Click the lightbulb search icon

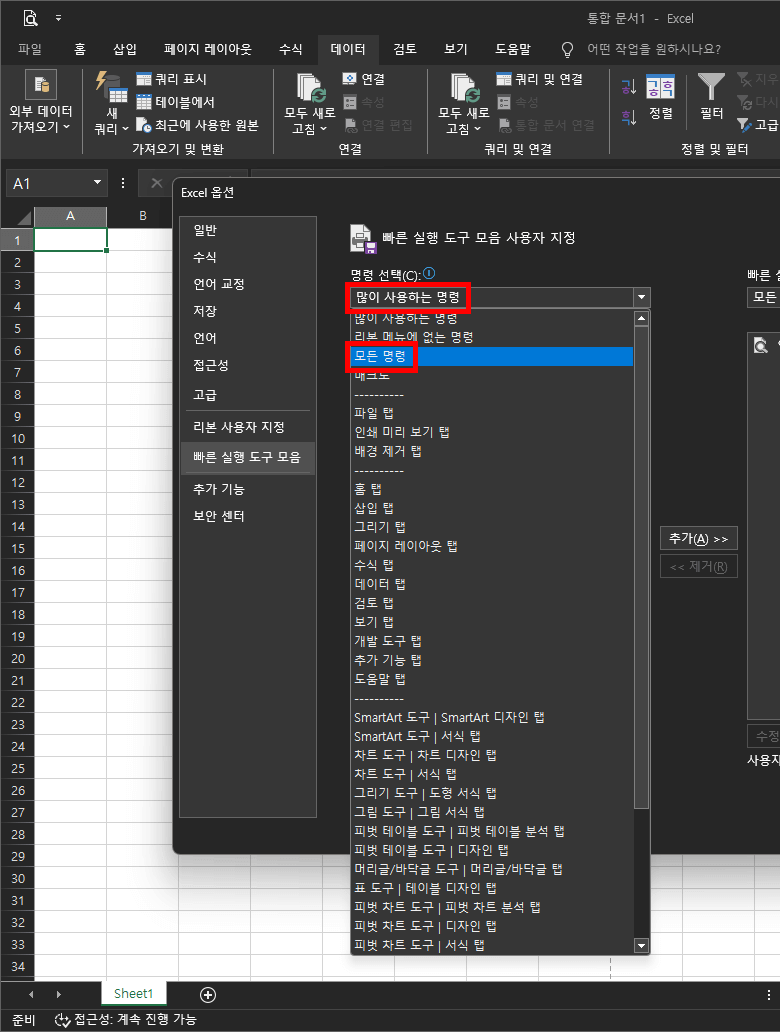[x=567, y=49]
